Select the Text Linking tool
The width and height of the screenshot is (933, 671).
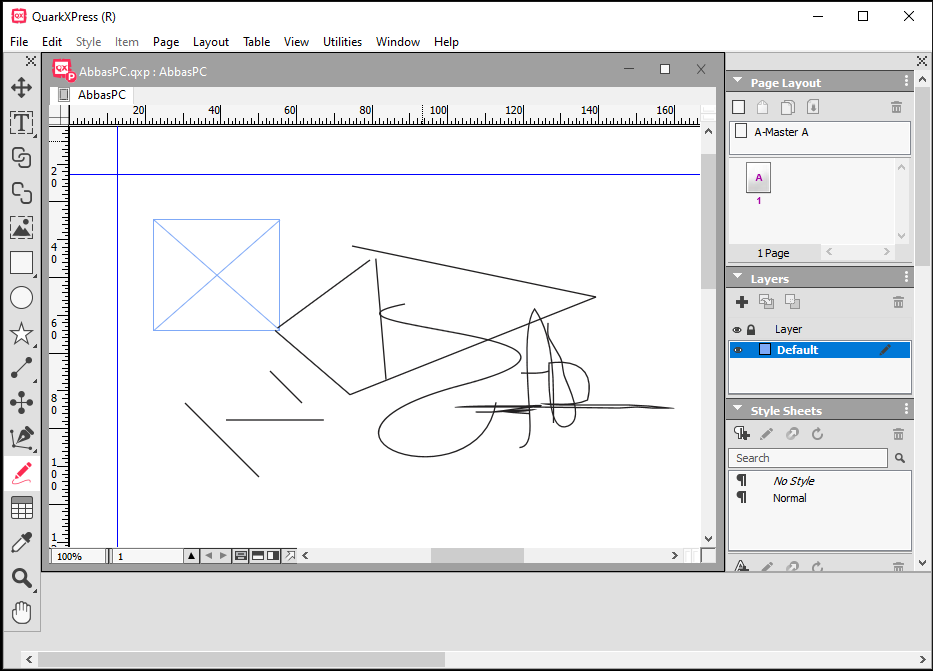[x=21, y=158]
